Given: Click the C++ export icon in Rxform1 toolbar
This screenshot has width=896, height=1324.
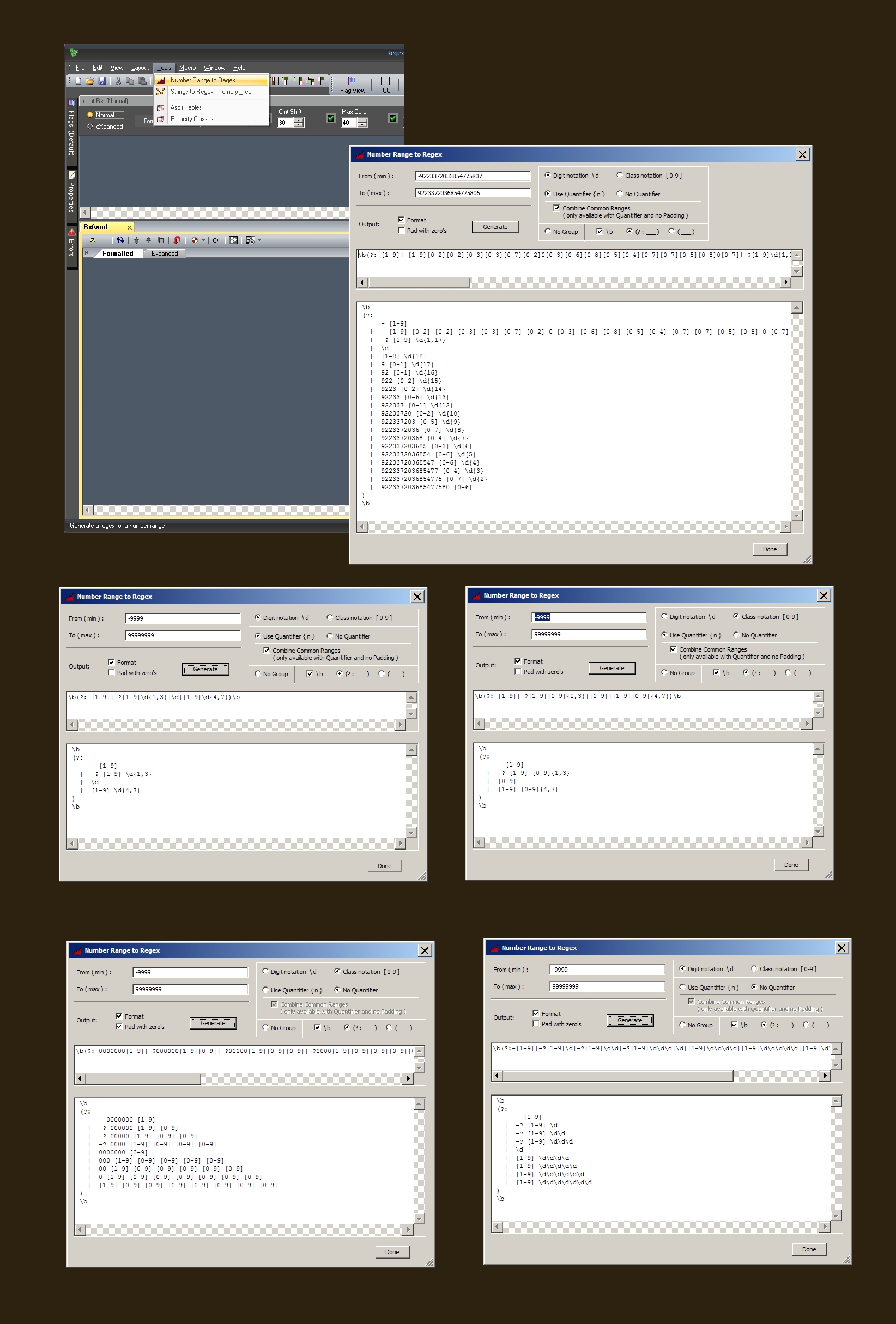Looking at the screenshot, I should tap(217, 240).
